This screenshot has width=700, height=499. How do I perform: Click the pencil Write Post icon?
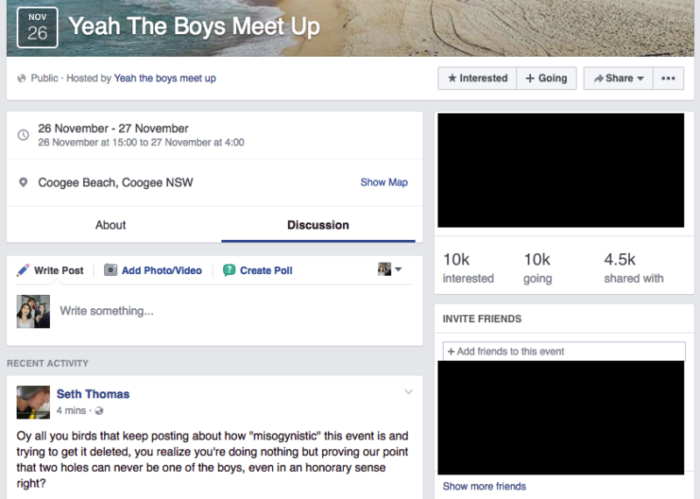click(x=23, y=270)
